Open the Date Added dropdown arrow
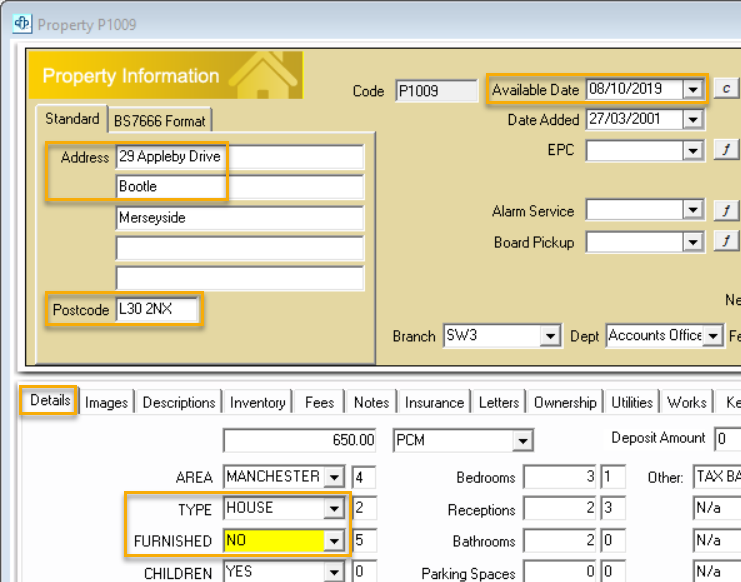The image size is (741, 582). 693,120
